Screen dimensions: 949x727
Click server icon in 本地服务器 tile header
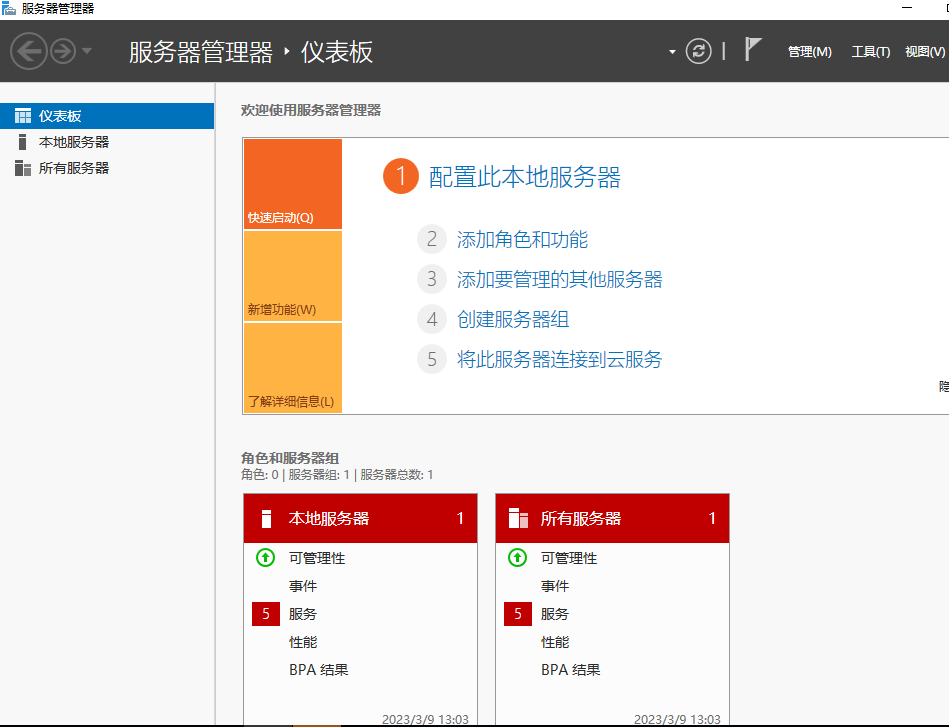click(266, 519)
